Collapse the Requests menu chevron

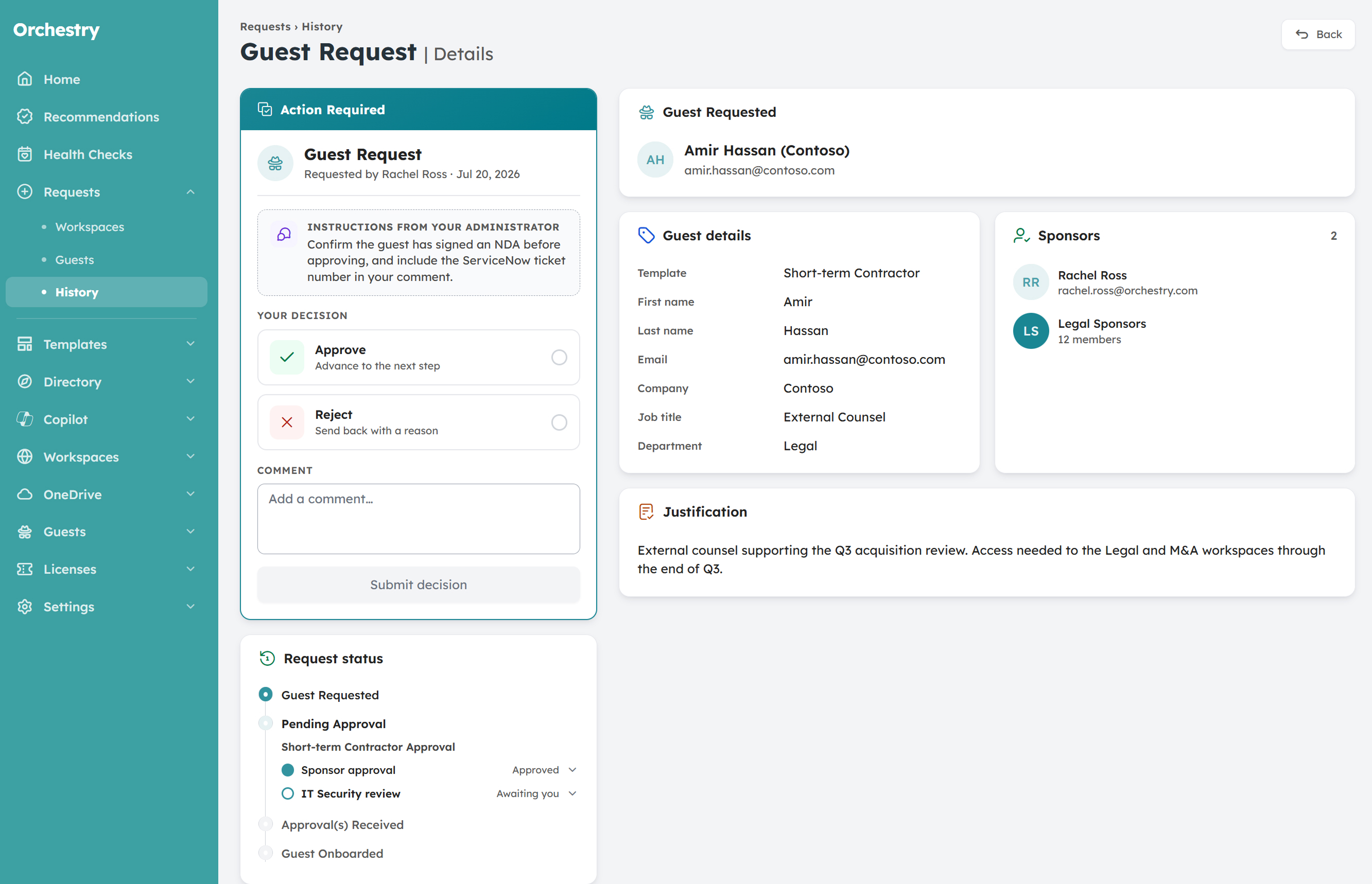click(190, 192)
